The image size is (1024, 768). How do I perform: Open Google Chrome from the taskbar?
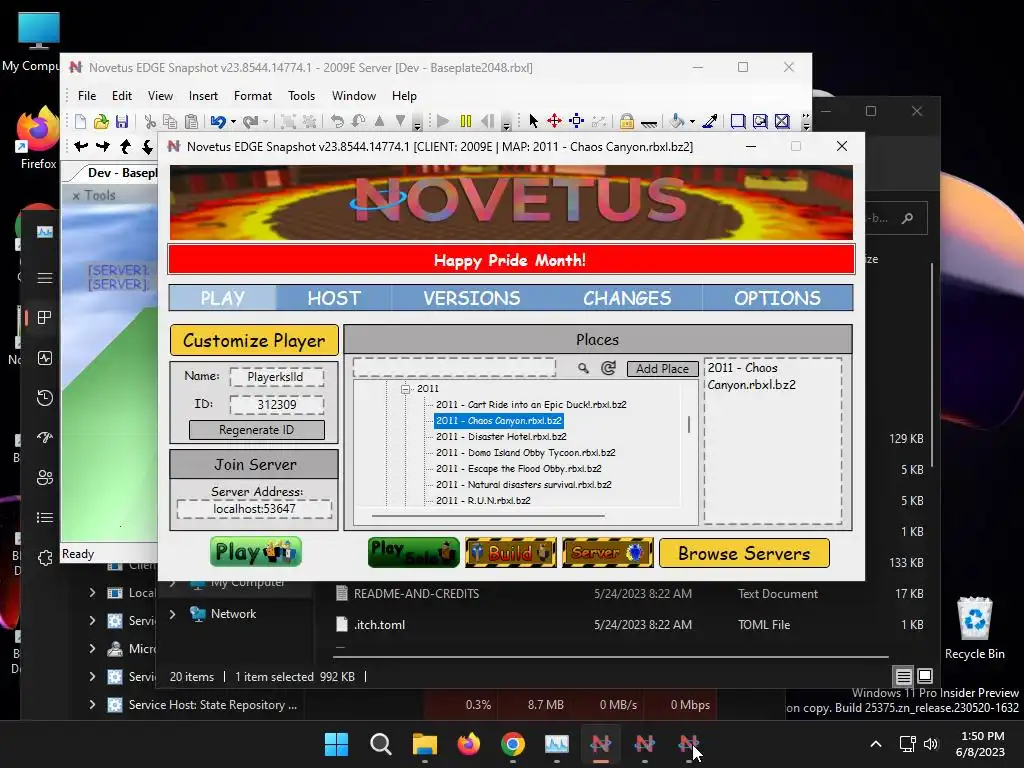coord(513,744)
